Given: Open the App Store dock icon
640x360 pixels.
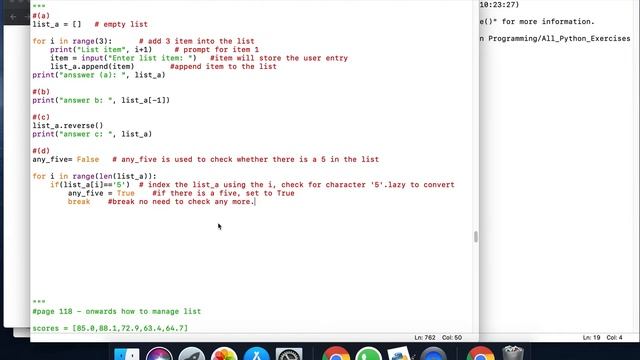Looking at the screenshot, I should 256,354.
